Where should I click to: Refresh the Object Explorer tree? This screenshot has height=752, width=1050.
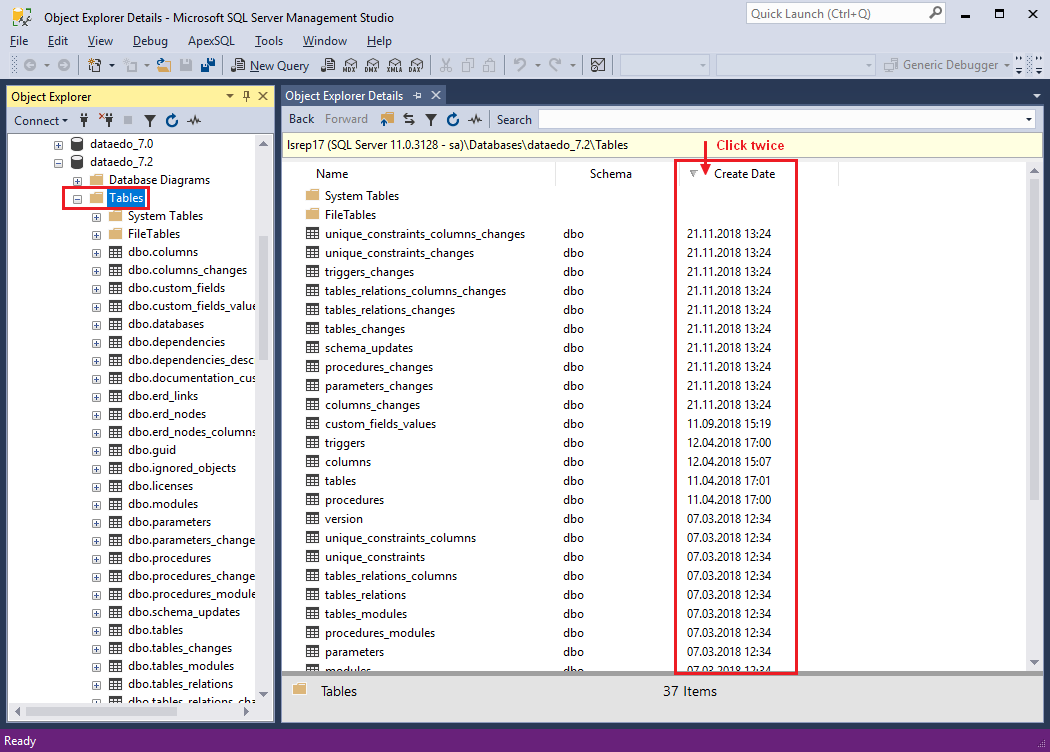point(171,121)
